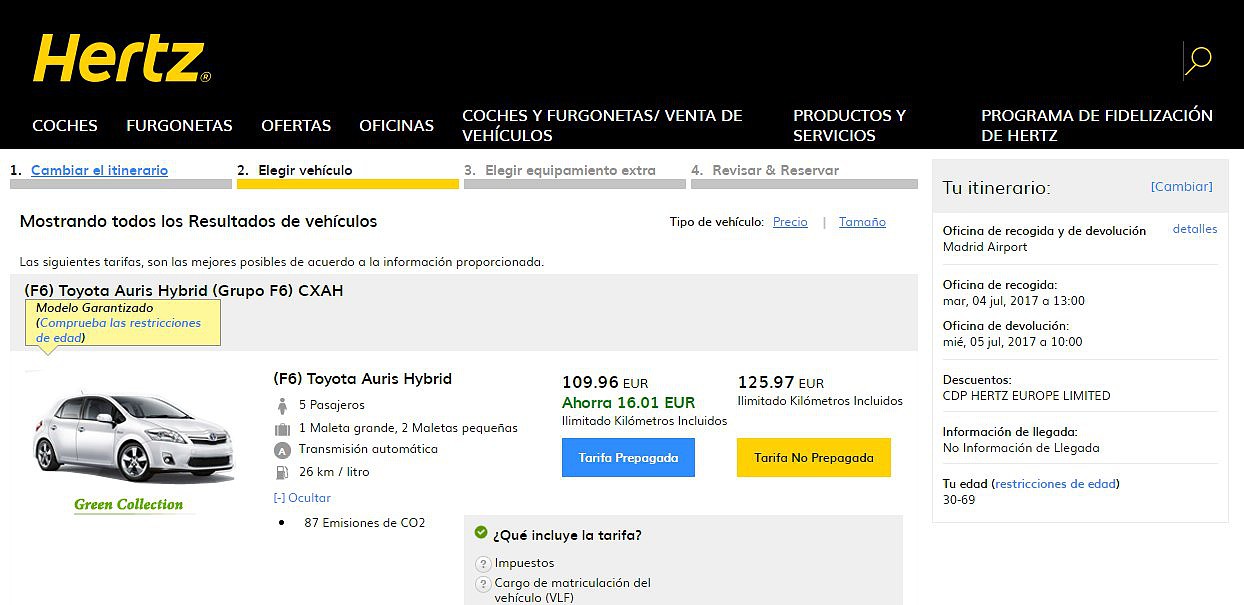Click the CDP HERTZ EUROPE LIMITED discount text
This screenshot has height=605, width=1244.
tap(1026, 396)
